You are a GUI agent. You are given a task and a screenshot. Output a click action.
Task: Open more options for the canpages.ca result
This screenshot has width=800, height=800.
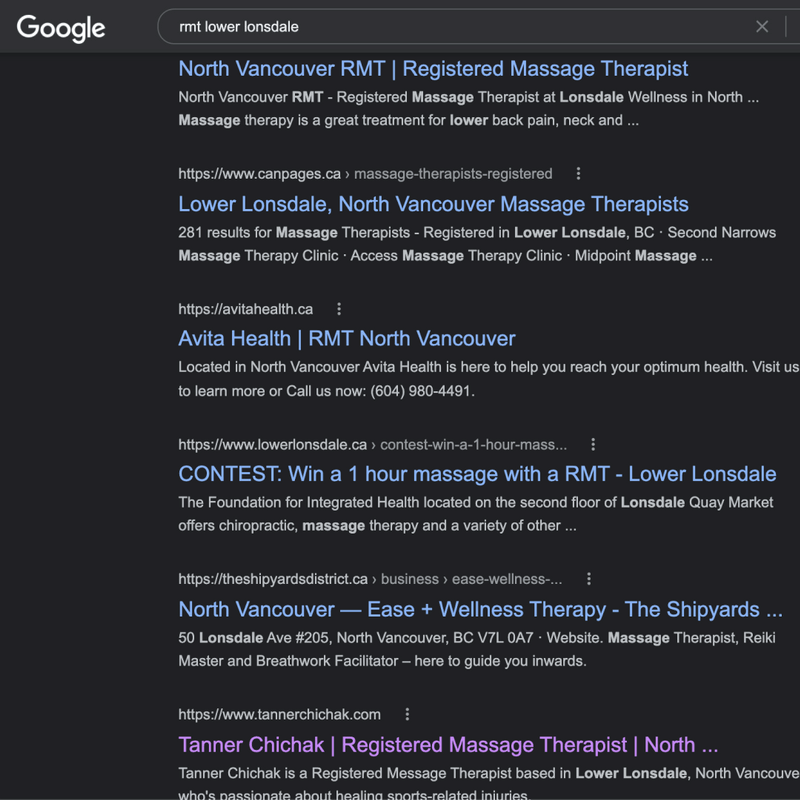point(578,174)
